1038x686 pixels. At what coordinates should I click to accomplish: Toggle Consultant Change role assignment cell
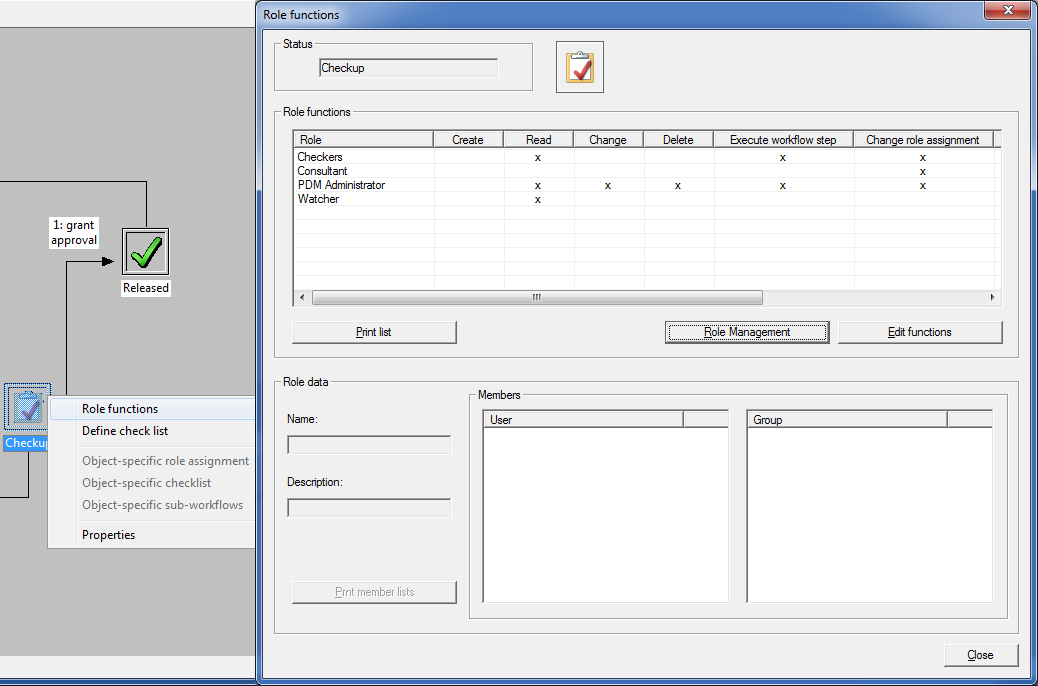click(x=922, y=171)
